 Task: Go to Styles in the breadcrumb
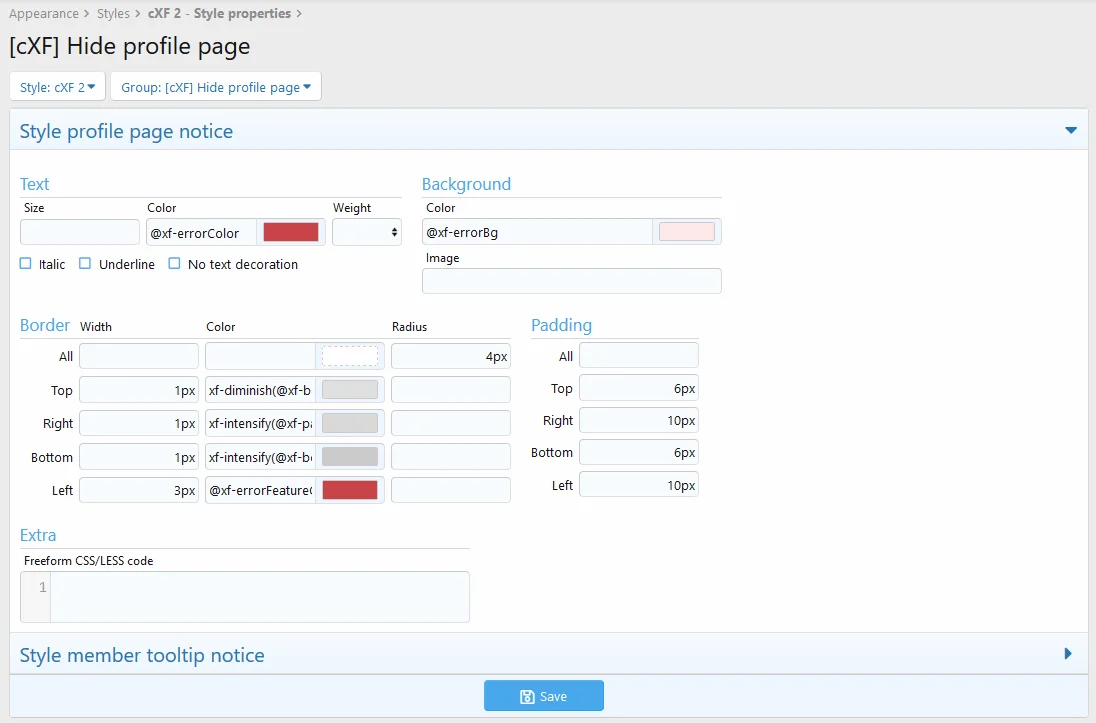coord(113,14)
